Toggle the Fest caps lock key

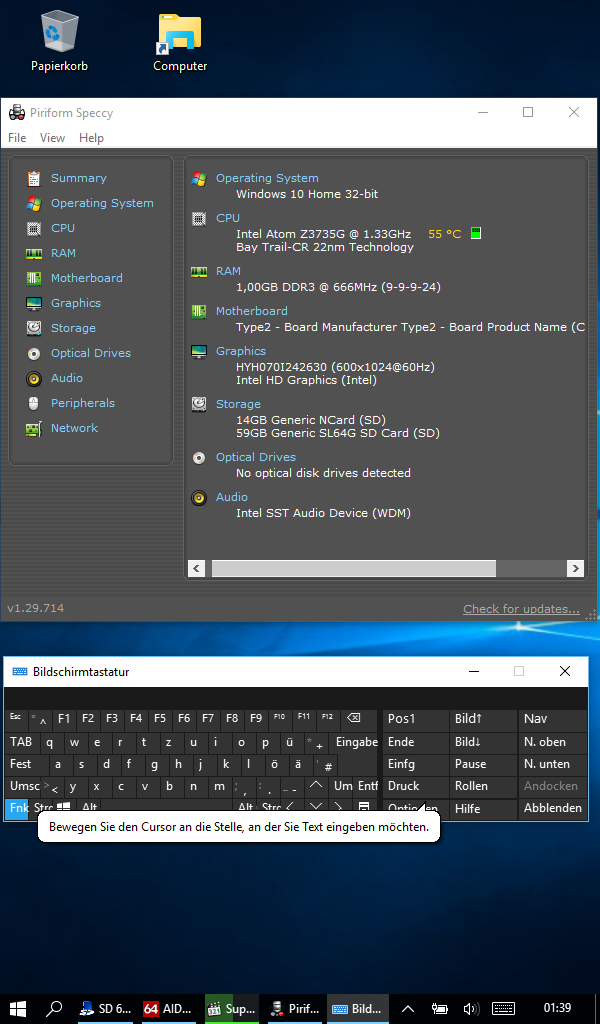point(25,764)
